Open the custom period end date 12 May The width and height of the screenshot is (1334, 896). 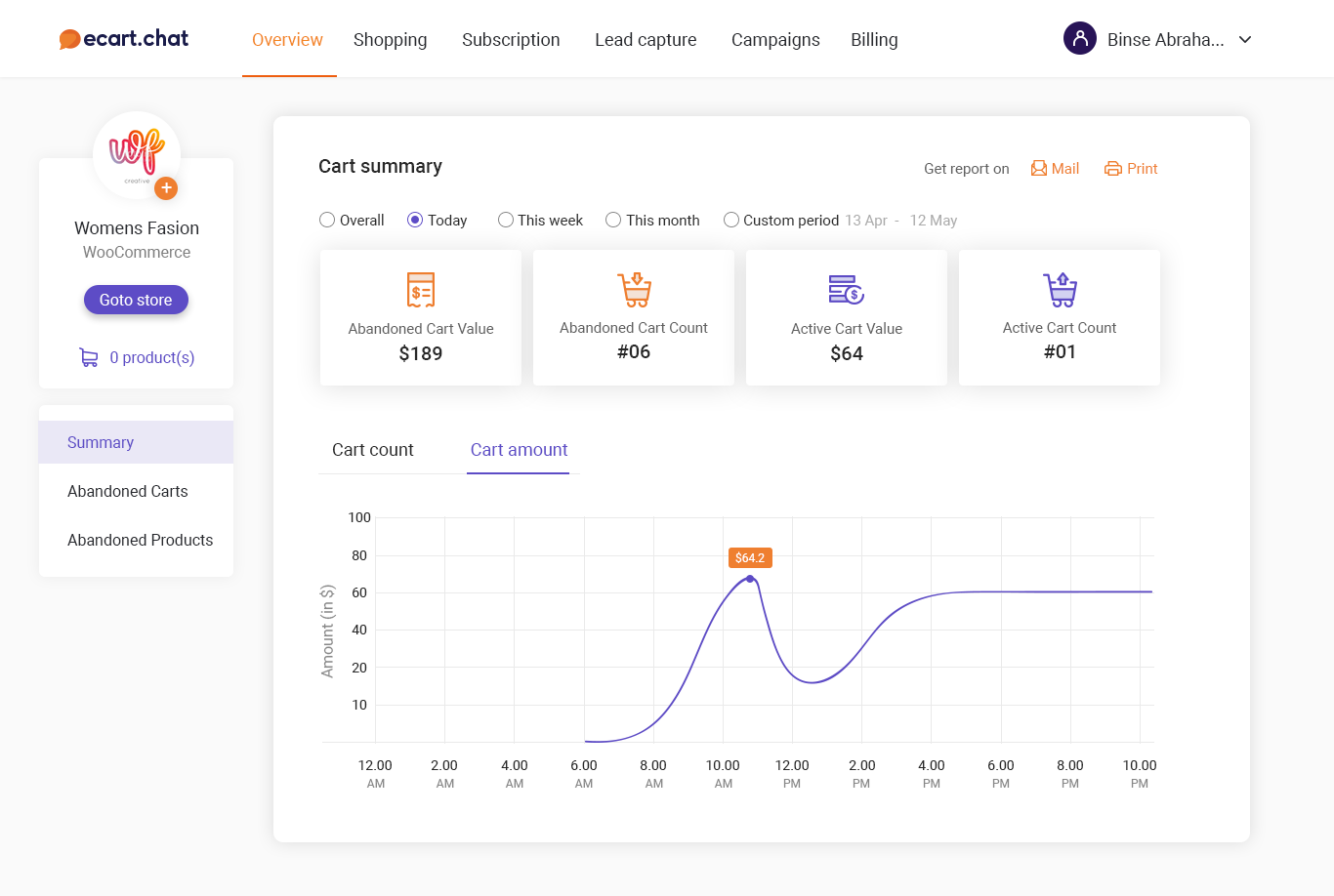coord(933,221)
